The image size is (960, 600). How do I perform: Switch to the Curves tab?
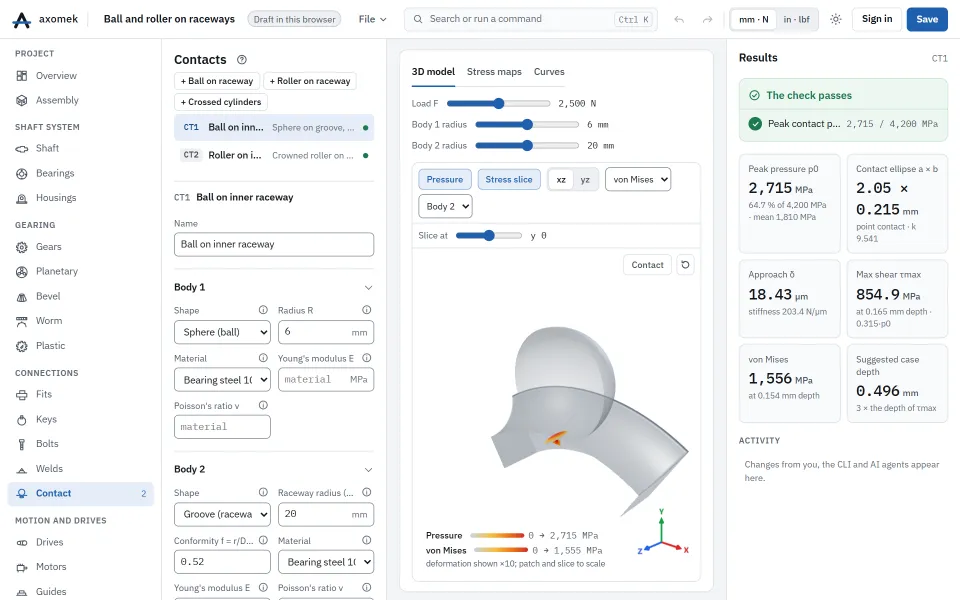pyautogui.click(x=549, y=72)
